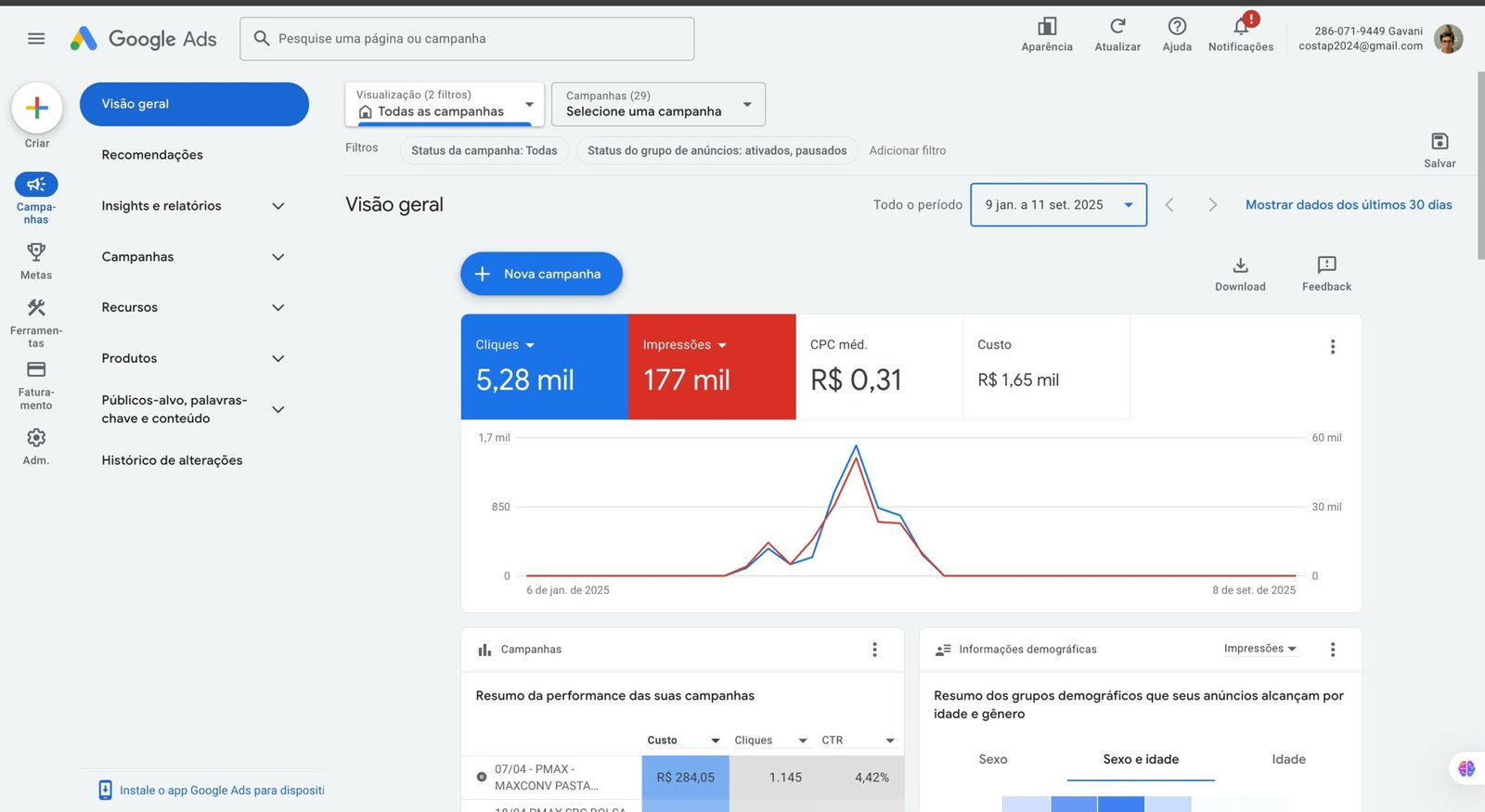
Task: Open Faturamento billing icon
Action: point(36,370)
